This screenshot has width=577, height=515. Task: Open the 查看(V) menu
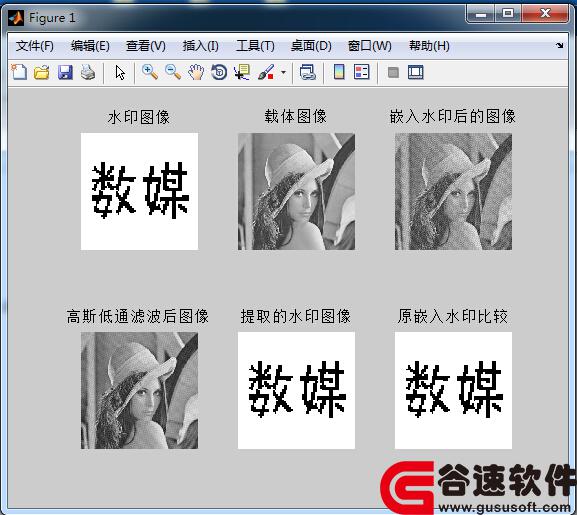146,46
